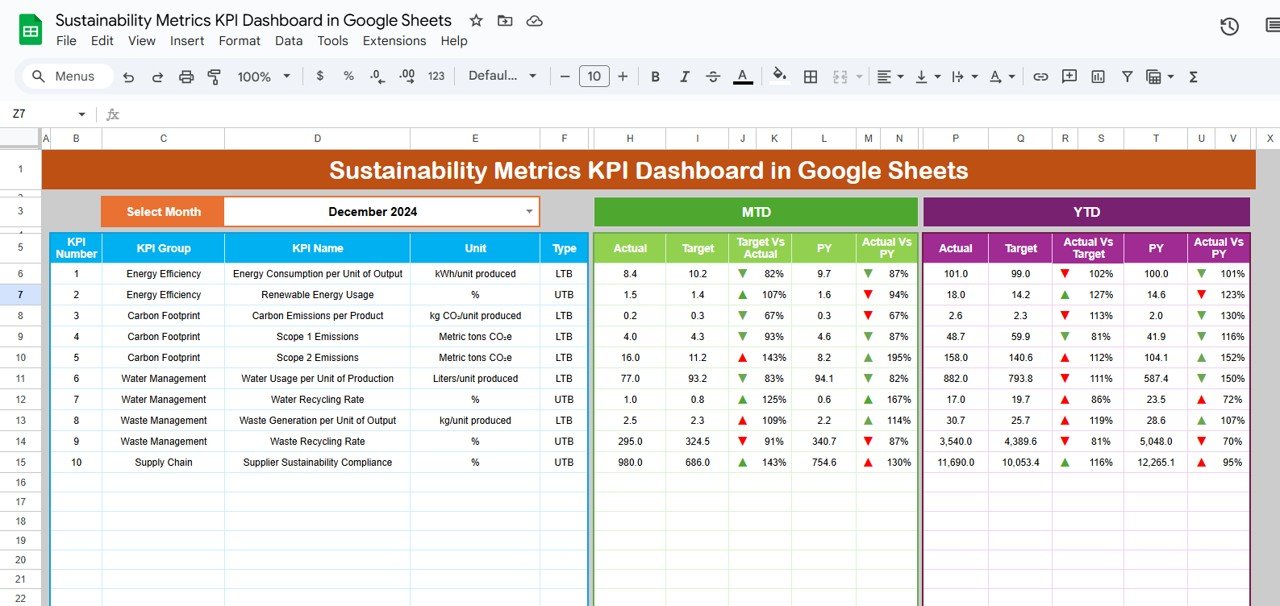This screenshot has width=1280, height=606.
Task: Open the Format menu
Action: click(239, 41)
